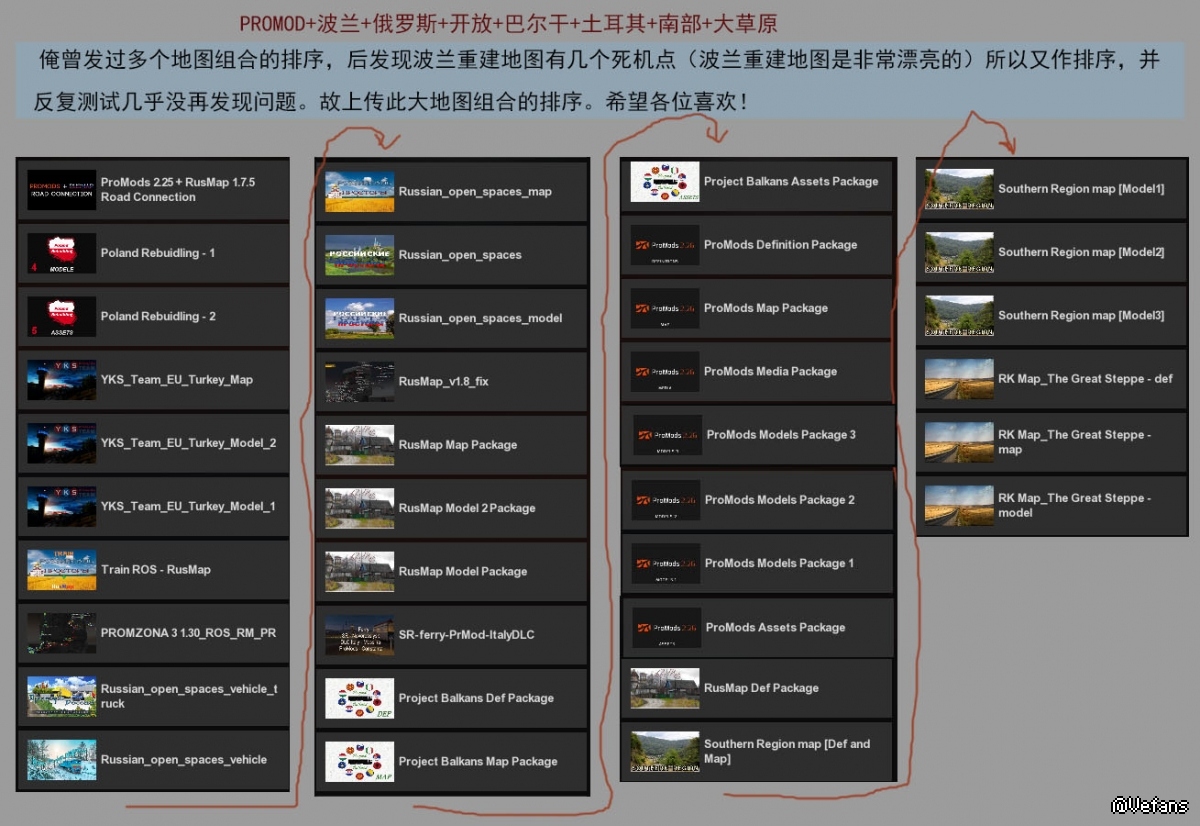Click the RusMap_v1.8_fix thumbnail

pos(359,382)
